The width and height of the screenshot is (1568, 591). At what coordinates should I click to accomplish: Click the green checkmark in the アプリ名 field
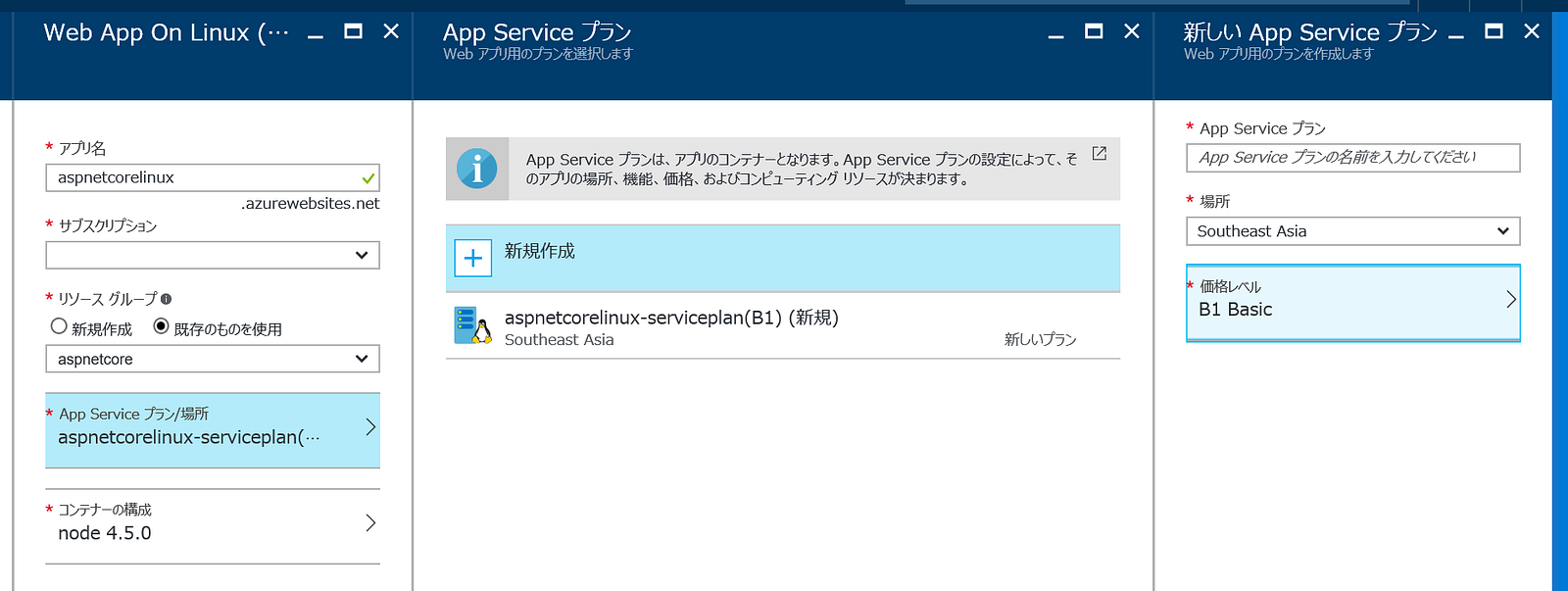pos(368,178)
